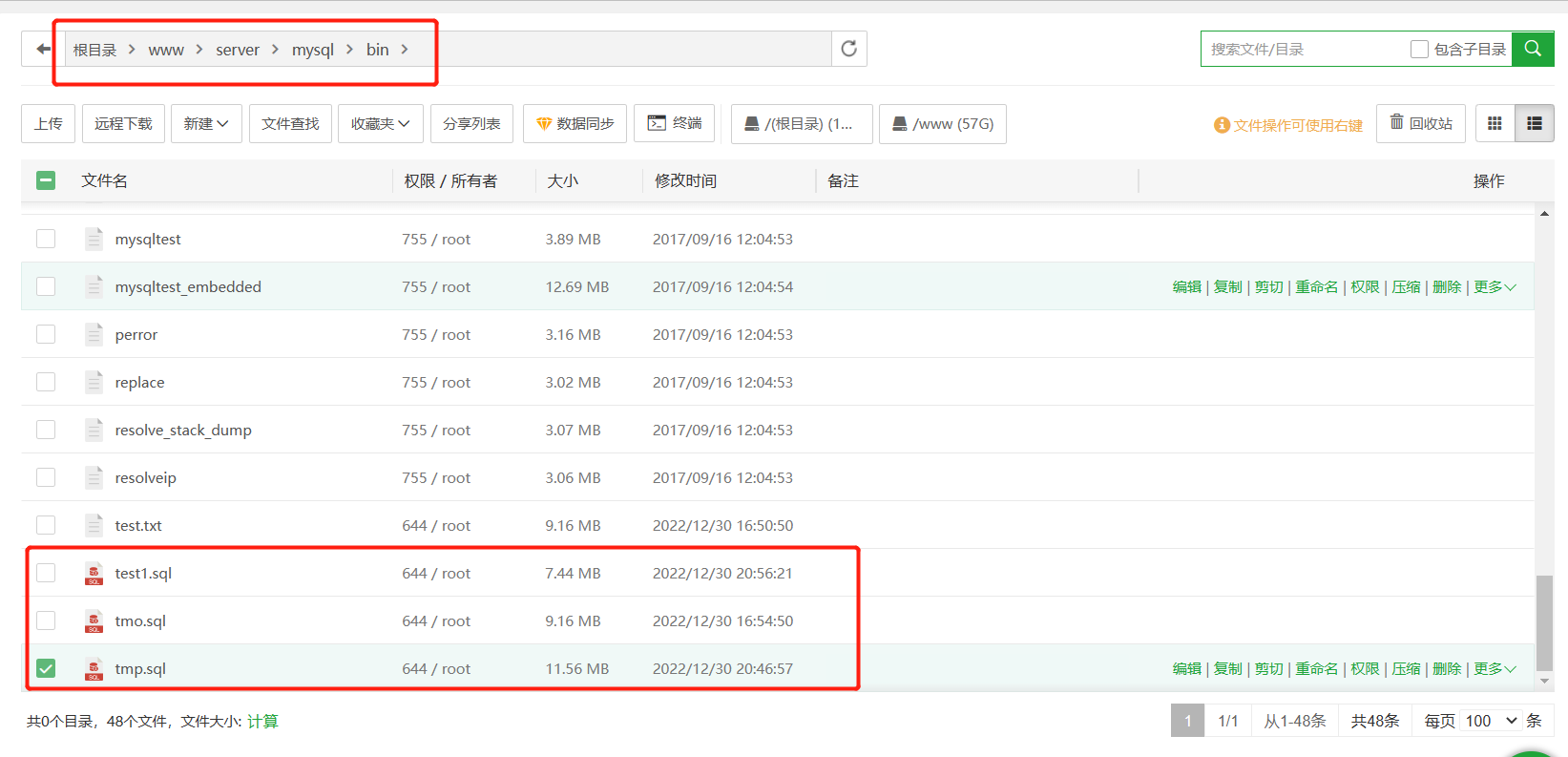Open the 收藏夹 favorites dropdown
This screenshot has height=757, width=1568.
(380, 124)
